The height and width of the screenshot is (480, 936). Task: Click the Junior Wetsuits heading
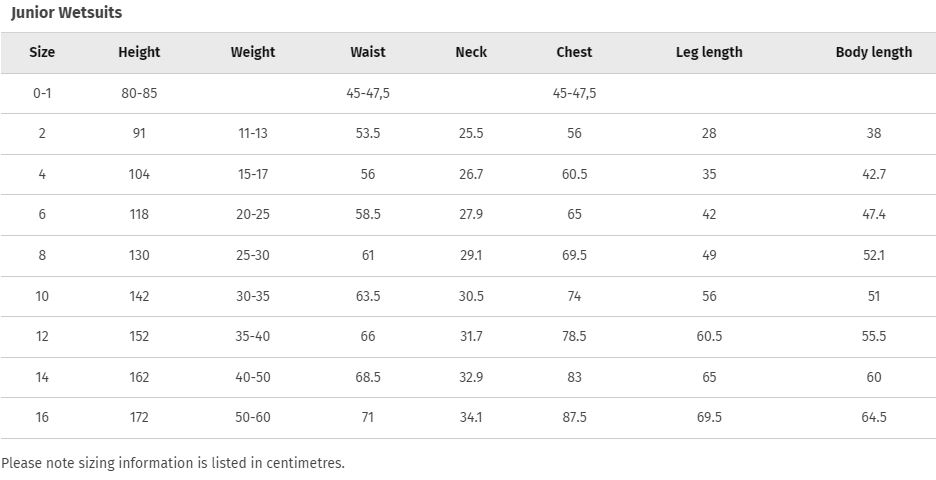(x=66, y=13)
